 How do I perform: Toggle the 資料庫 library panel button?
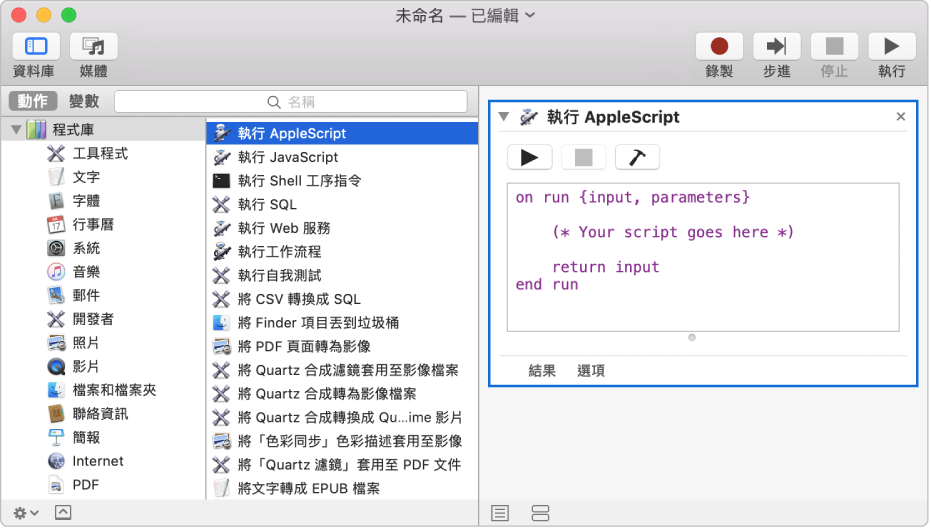point(36,46)
